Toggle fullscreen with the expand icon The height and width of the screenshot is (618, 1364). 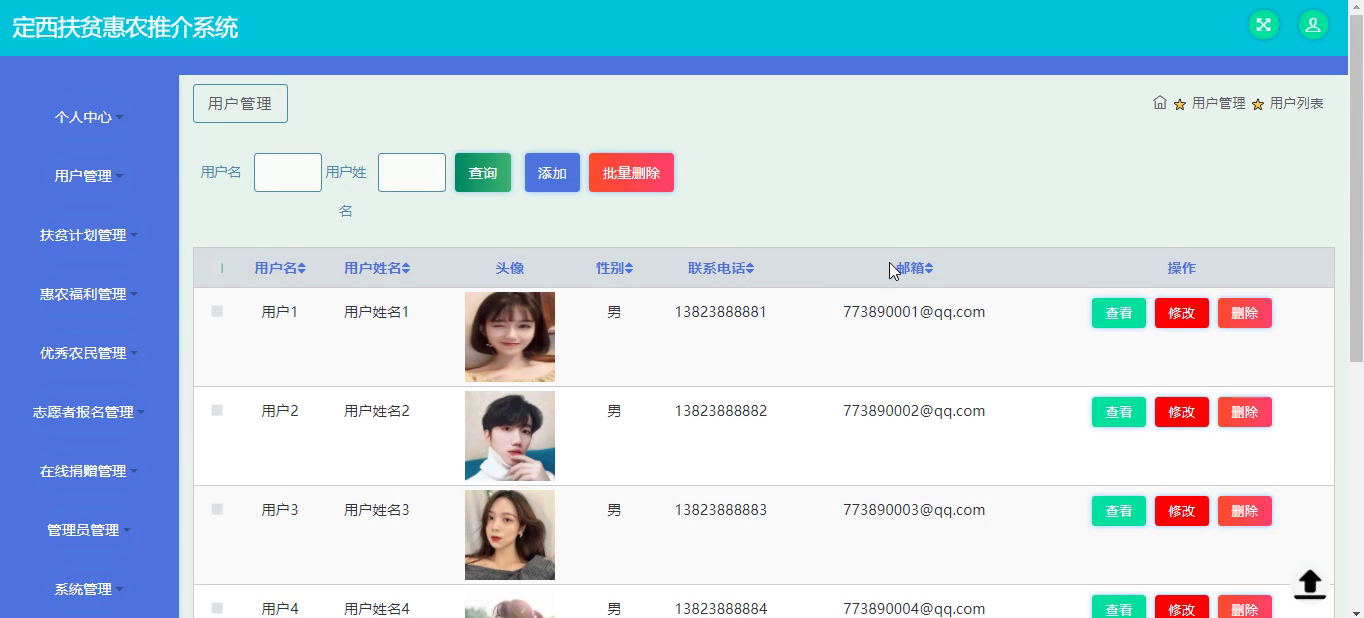(x=1264, y=25)
